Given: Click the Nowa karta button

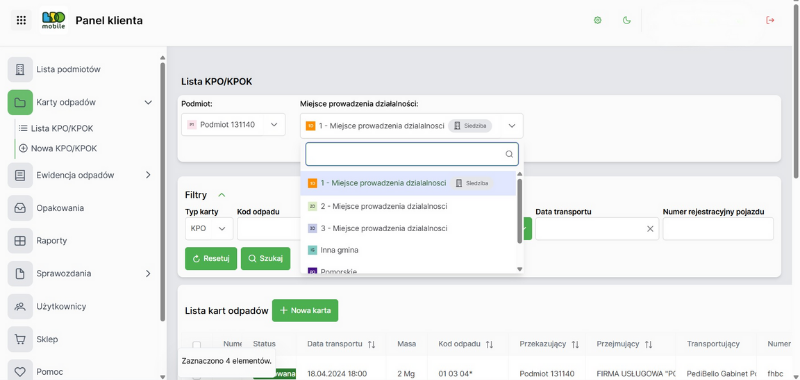Looking at the screenshot, I should (305, 310).
